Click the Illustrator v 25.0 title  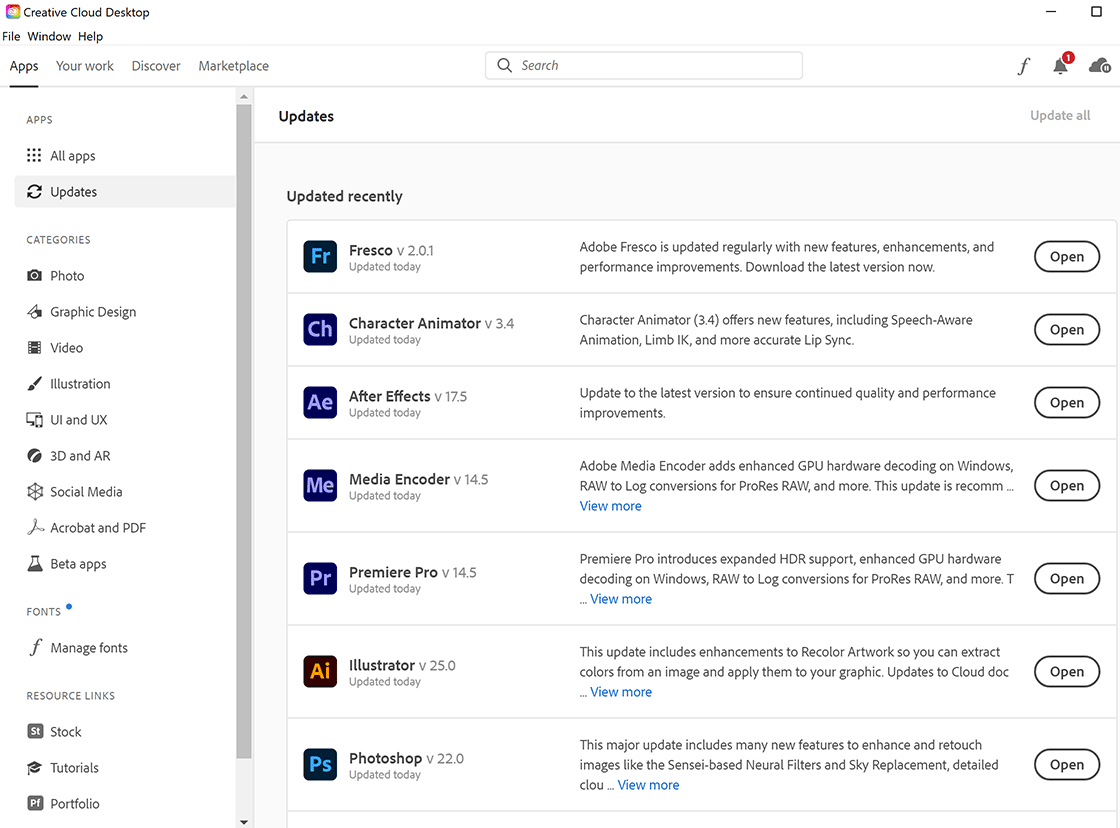[402, 665]
